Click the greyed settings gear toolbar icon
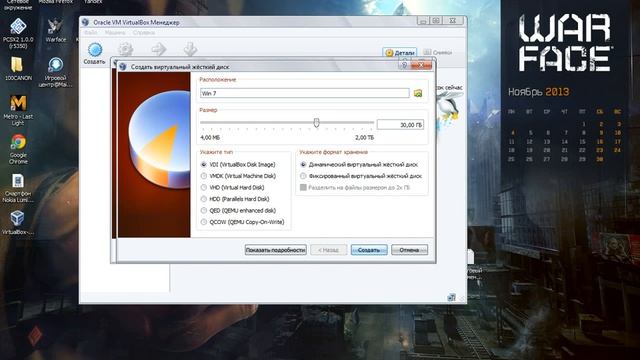The width and height of the screenshot is (640, 360). click(x=126, y=49)
